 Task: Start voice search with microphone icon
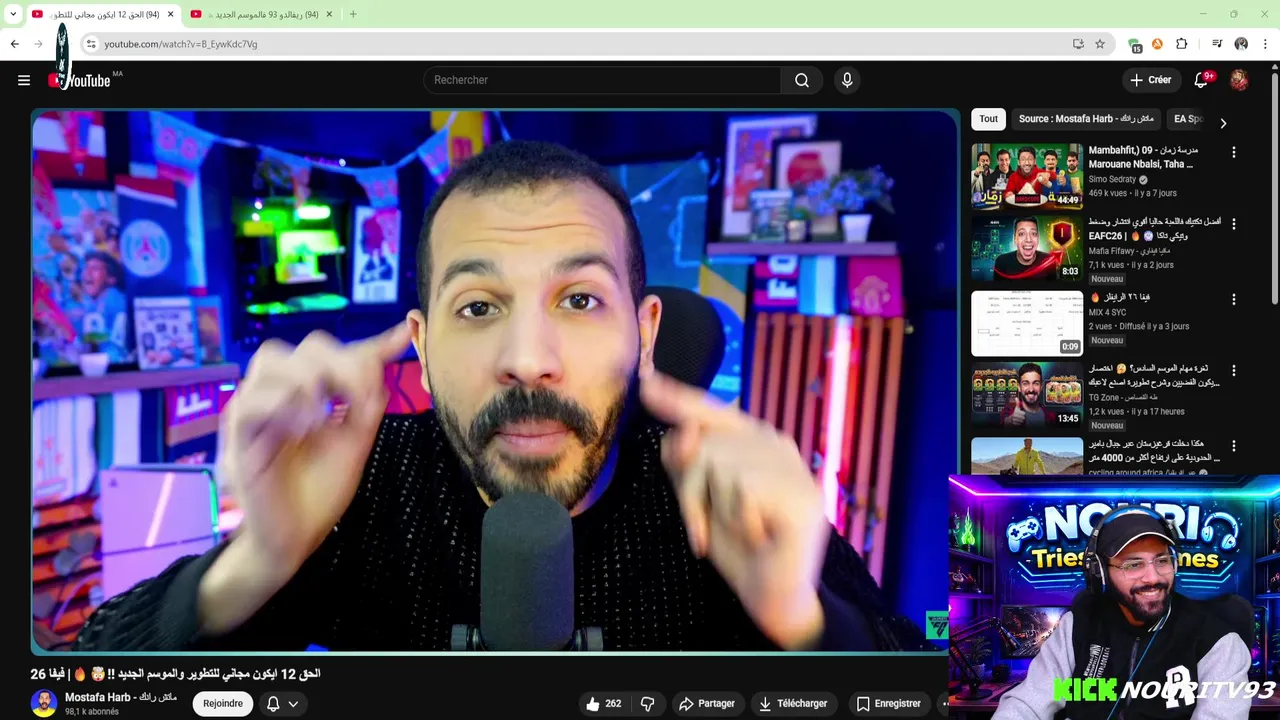coord(847,80)
